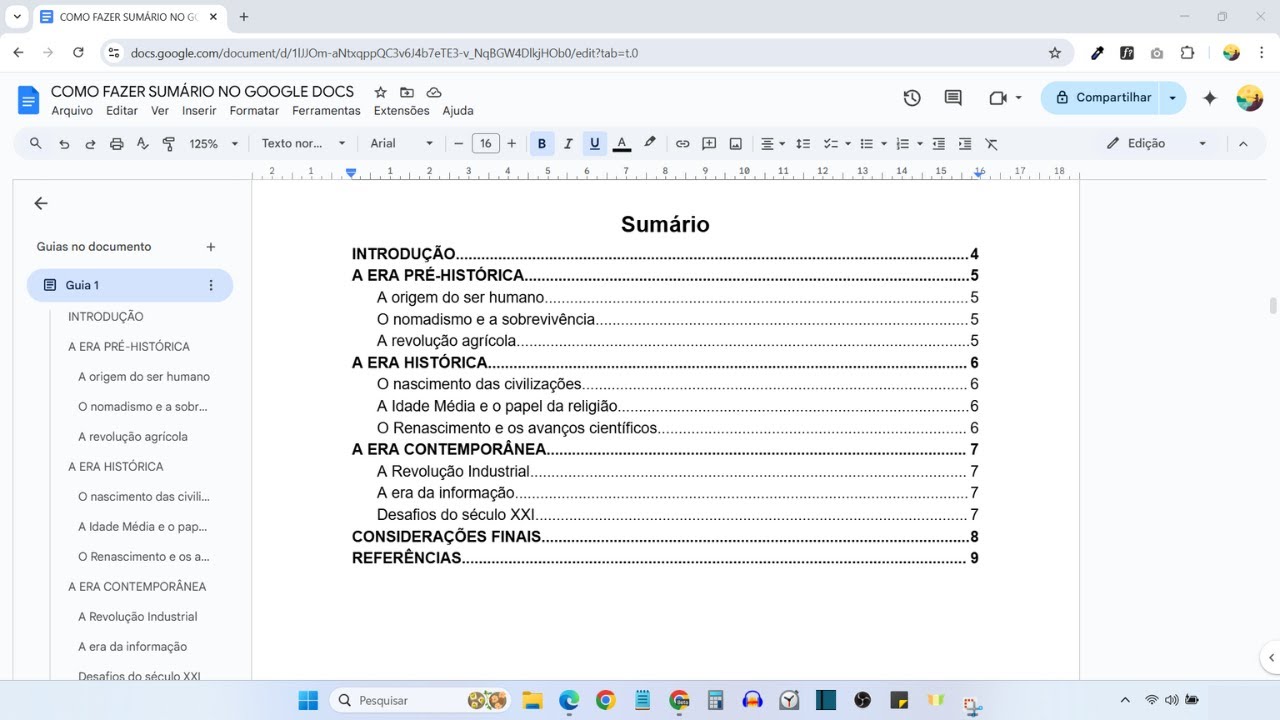Move the document to a folder
This screenshot has width=1280, height=720.
[x=407, y=92]
